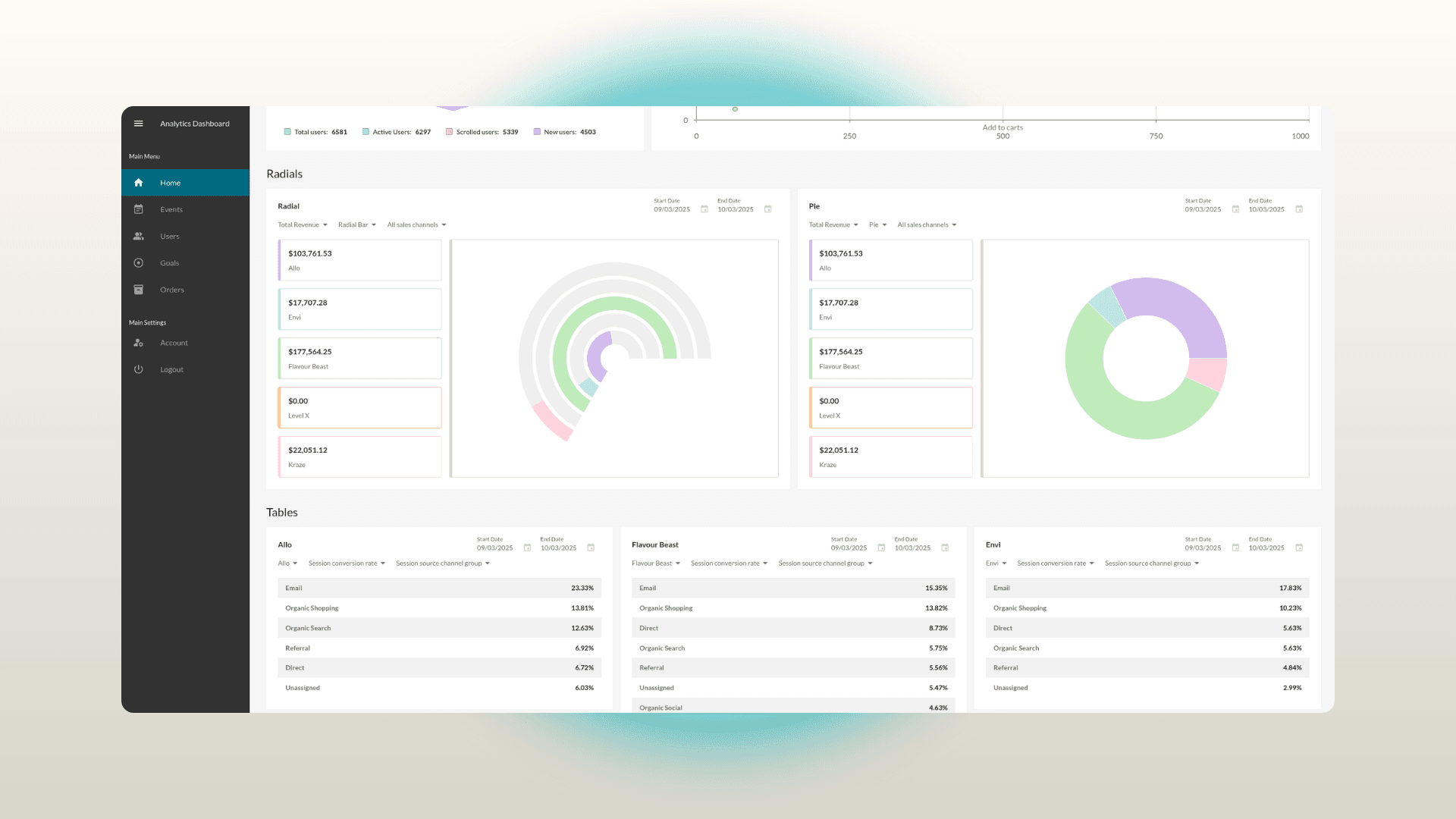Select the Goals target icon
Image resolution: width=1456 pixels, height=819 pixels.
coord(139,262)
